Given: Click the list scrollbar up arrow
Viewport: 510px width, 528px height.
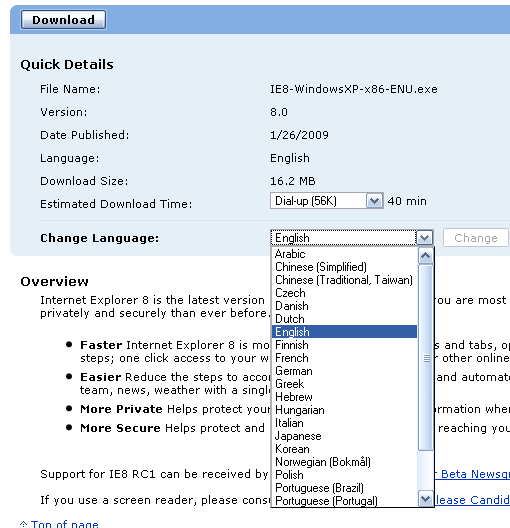Looking at the screenshot, I should coord(426,256).
